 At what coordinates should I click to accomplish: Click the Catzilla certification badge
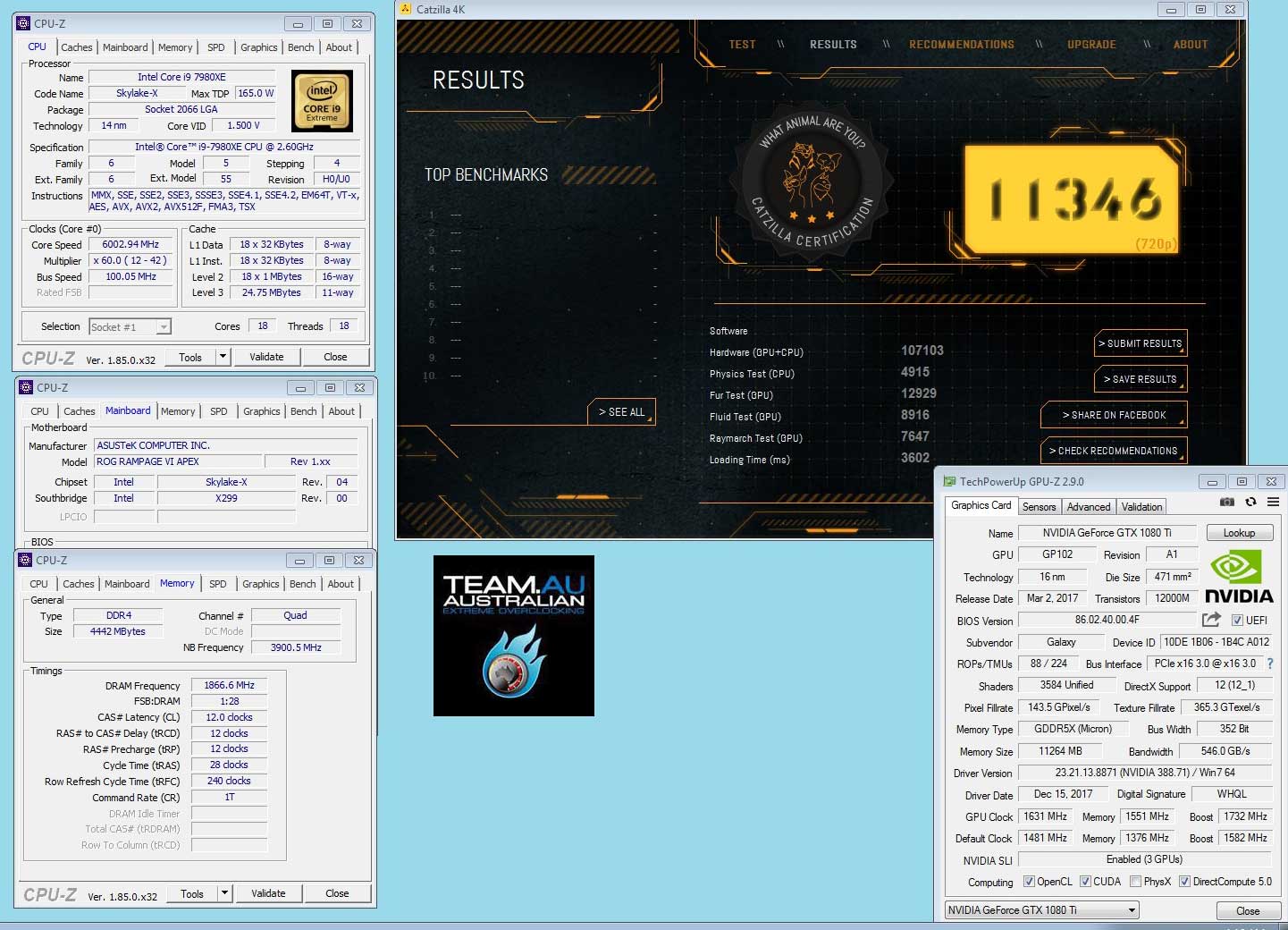click(812, 182)
